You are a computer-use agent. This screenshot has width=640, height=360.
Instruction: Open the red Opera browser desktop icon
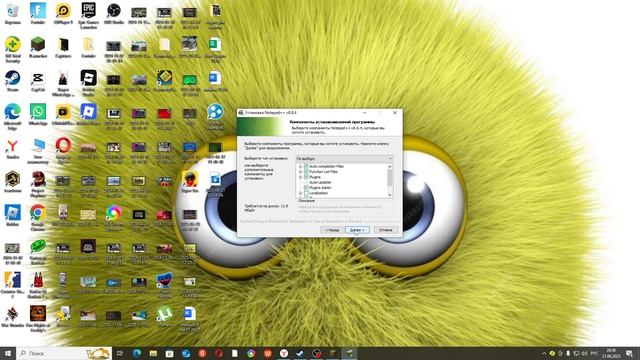[x=63, y=151]
